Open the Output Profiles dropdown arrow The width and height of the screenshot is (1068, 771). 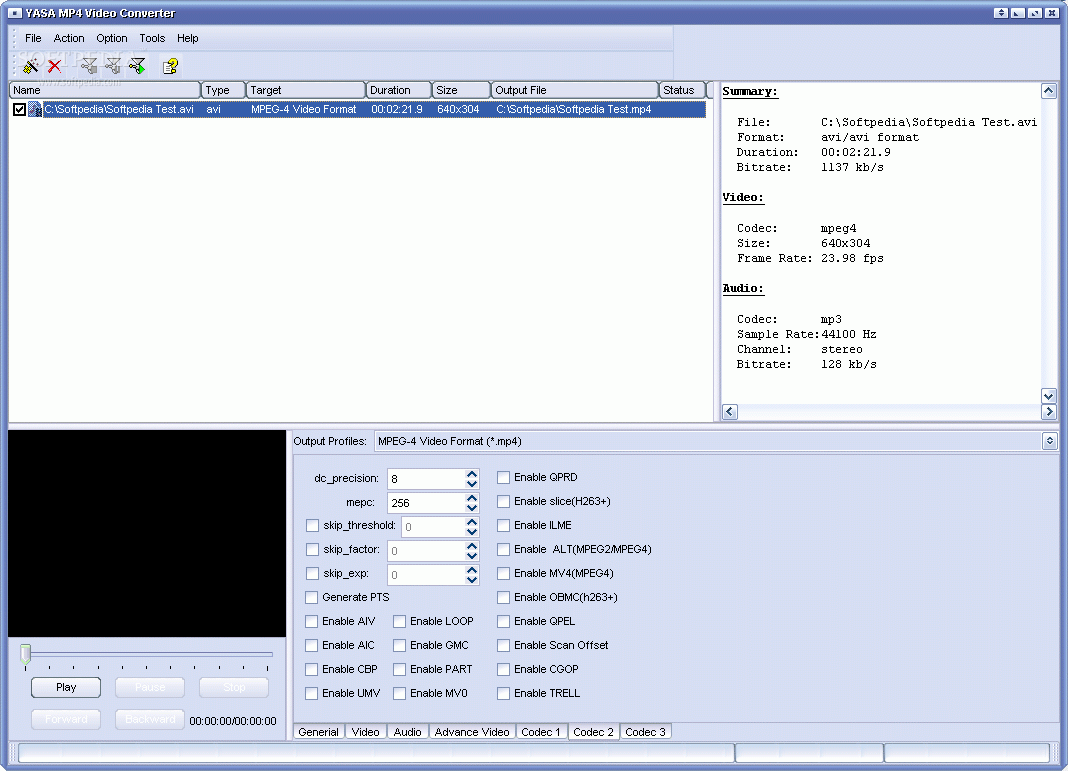(x=1050, y=441)
